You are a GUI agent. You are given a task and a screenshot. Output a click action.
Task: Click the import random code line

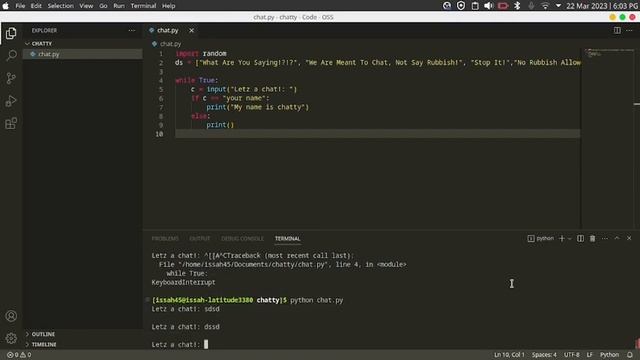[201, 53]
